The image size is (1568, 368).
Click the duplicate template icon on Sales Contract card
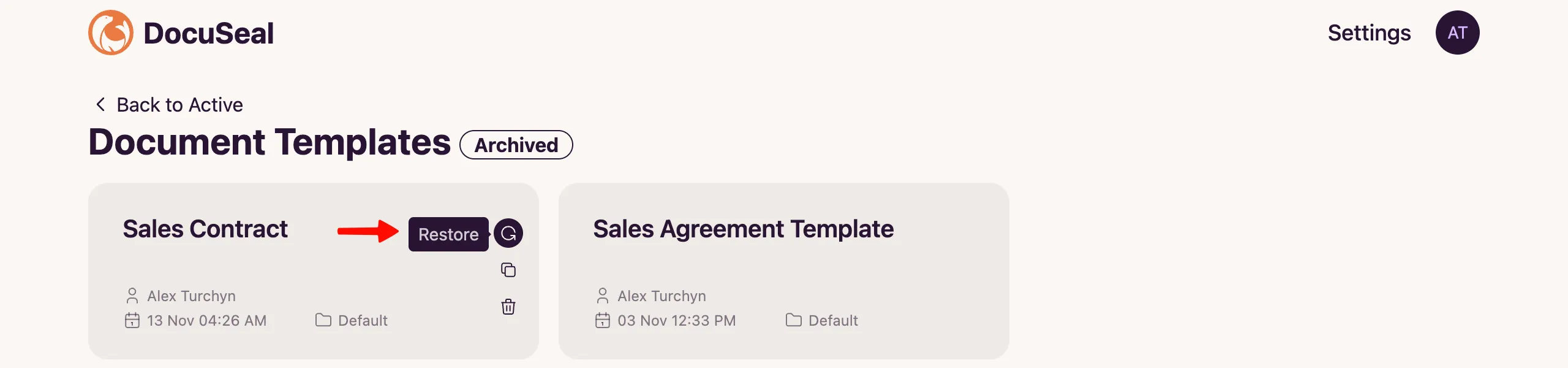point(508,270)
